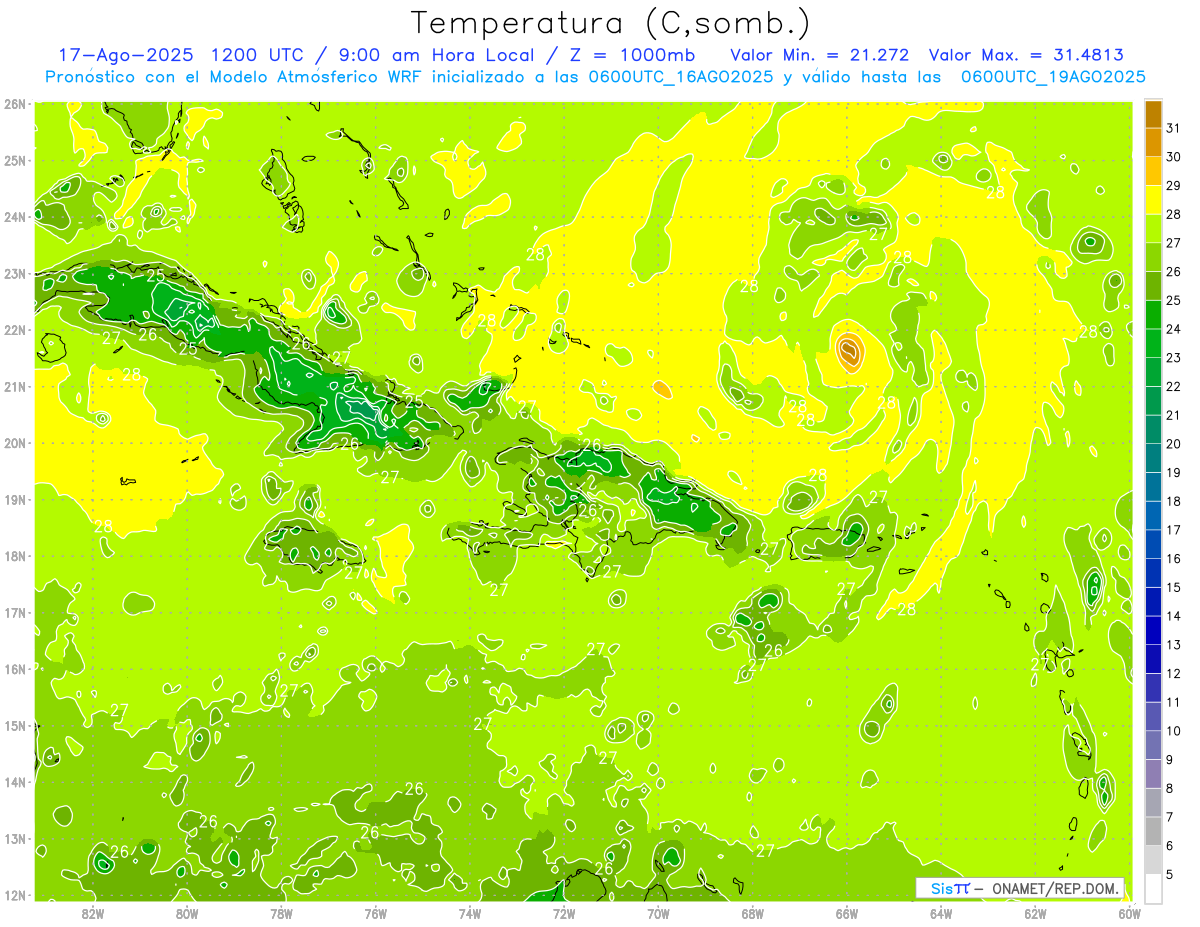1200x927 pixels.
Task: Click the legend swatch between 24 and 25
Action: 1153,315
